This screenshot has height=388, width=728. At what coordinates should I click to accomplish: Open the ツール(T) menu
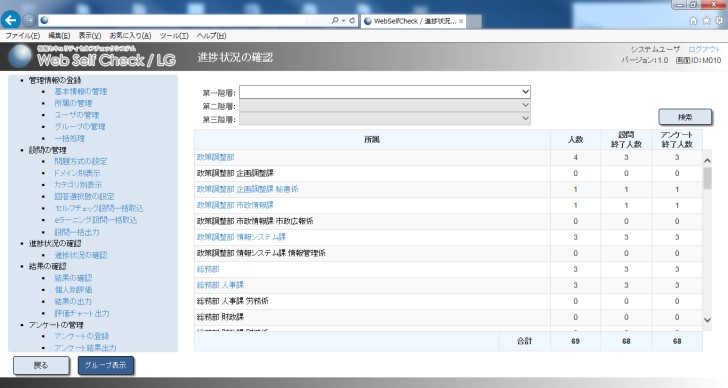coord(174,36)
